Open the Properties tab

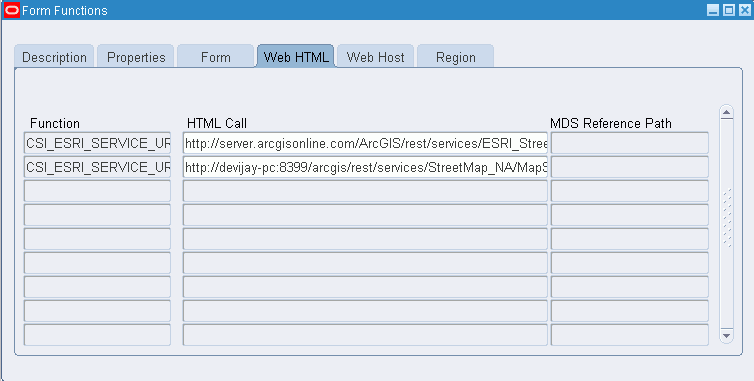[x=136, y=56]
